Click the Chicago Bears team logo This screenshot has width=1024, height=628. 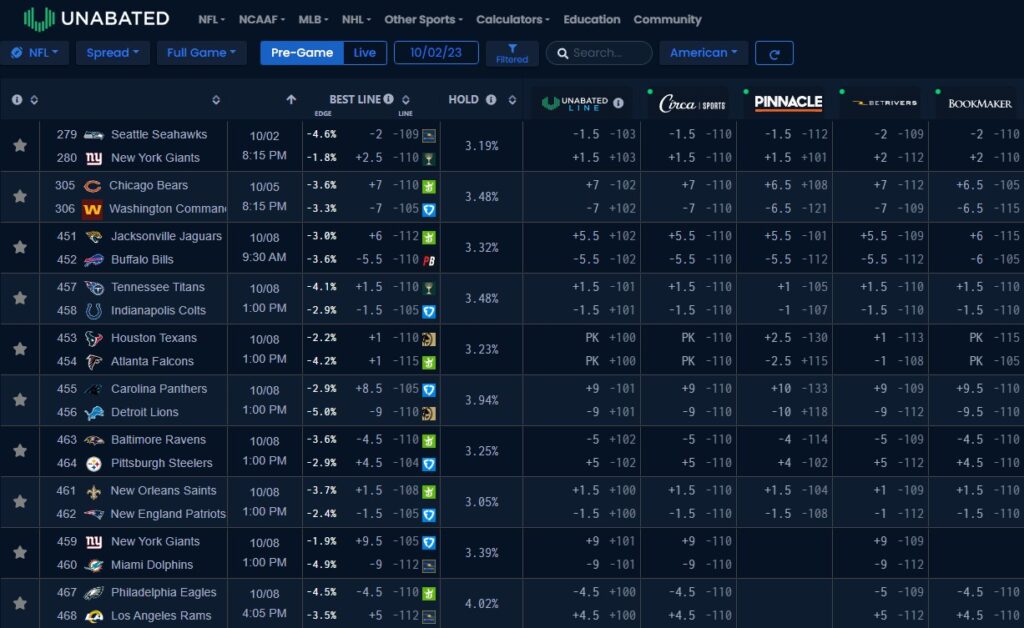click(93, 186)
